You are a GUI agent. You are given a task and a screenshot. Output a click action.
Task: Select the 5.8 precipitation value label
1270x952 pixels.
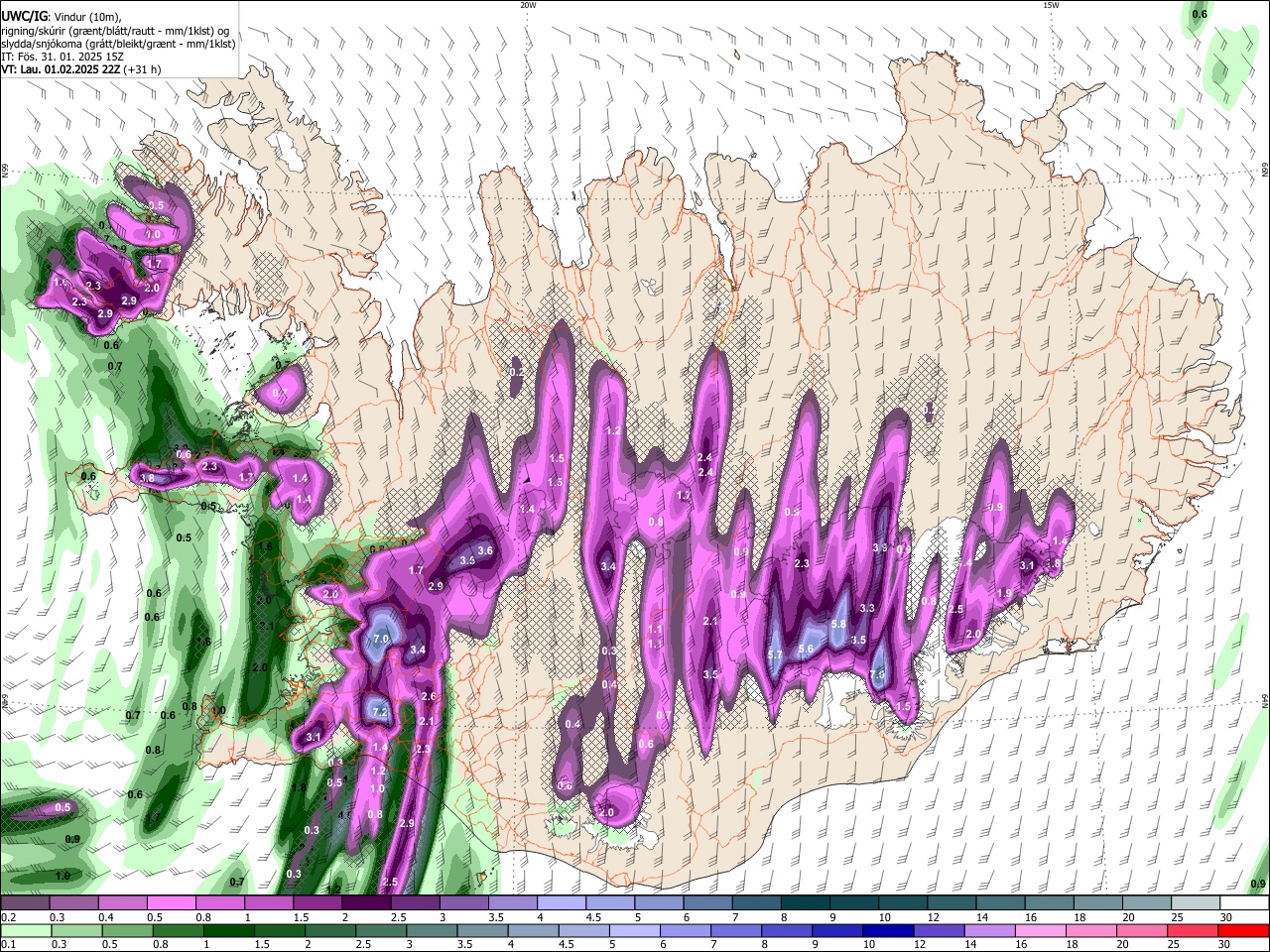click(x=837, y=624)
